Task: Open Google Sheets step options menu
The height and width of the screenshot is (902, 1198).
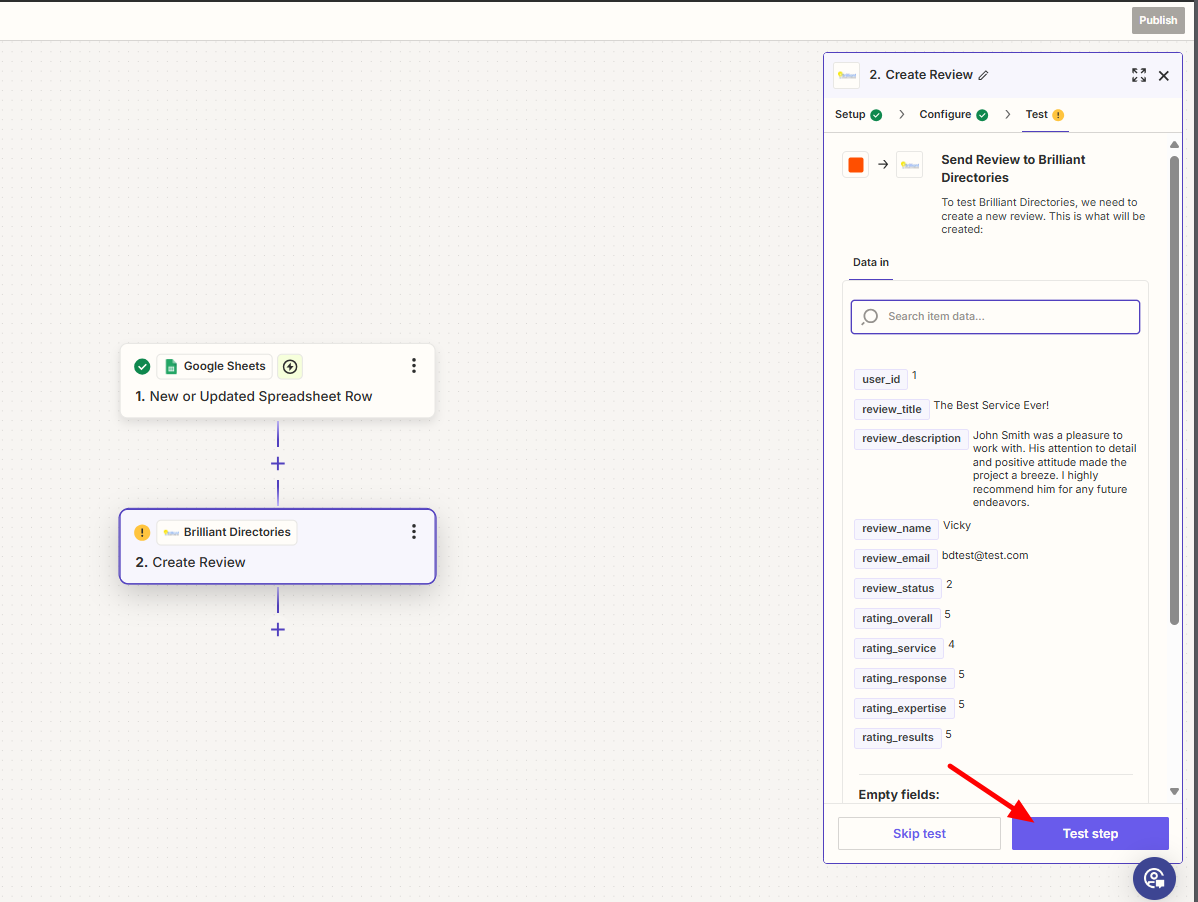Action: (x=413, y=366)
